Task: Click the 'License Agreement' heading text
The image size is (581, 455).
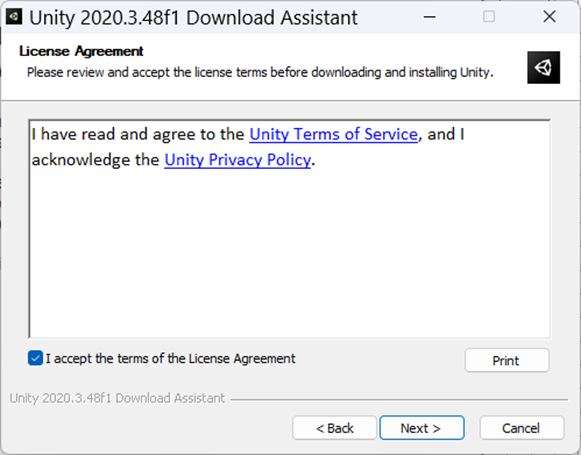Action: 81,51
